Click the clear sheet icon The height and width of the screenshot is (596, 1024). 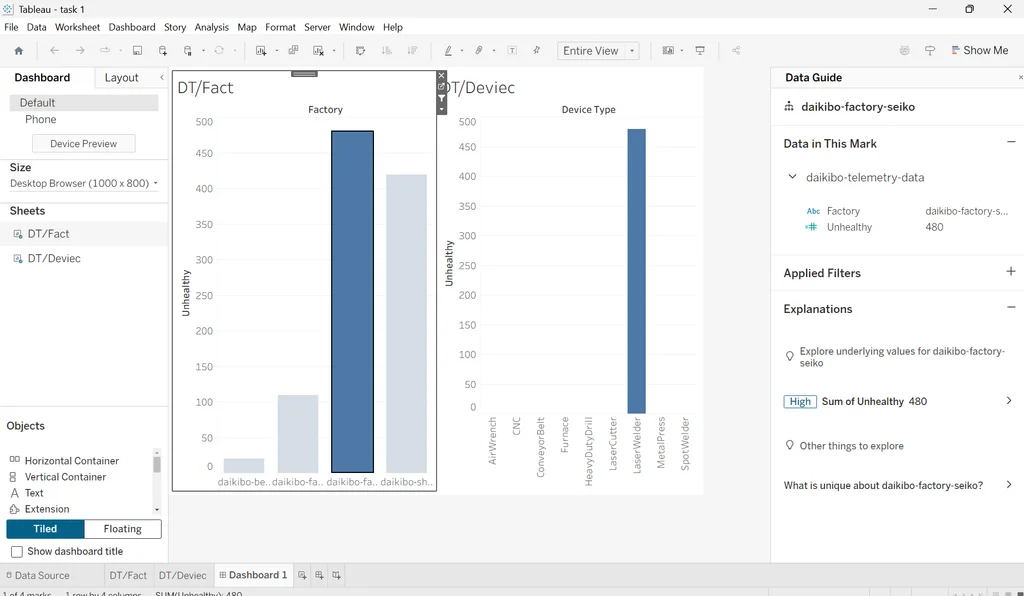click(x=318, y=50)
